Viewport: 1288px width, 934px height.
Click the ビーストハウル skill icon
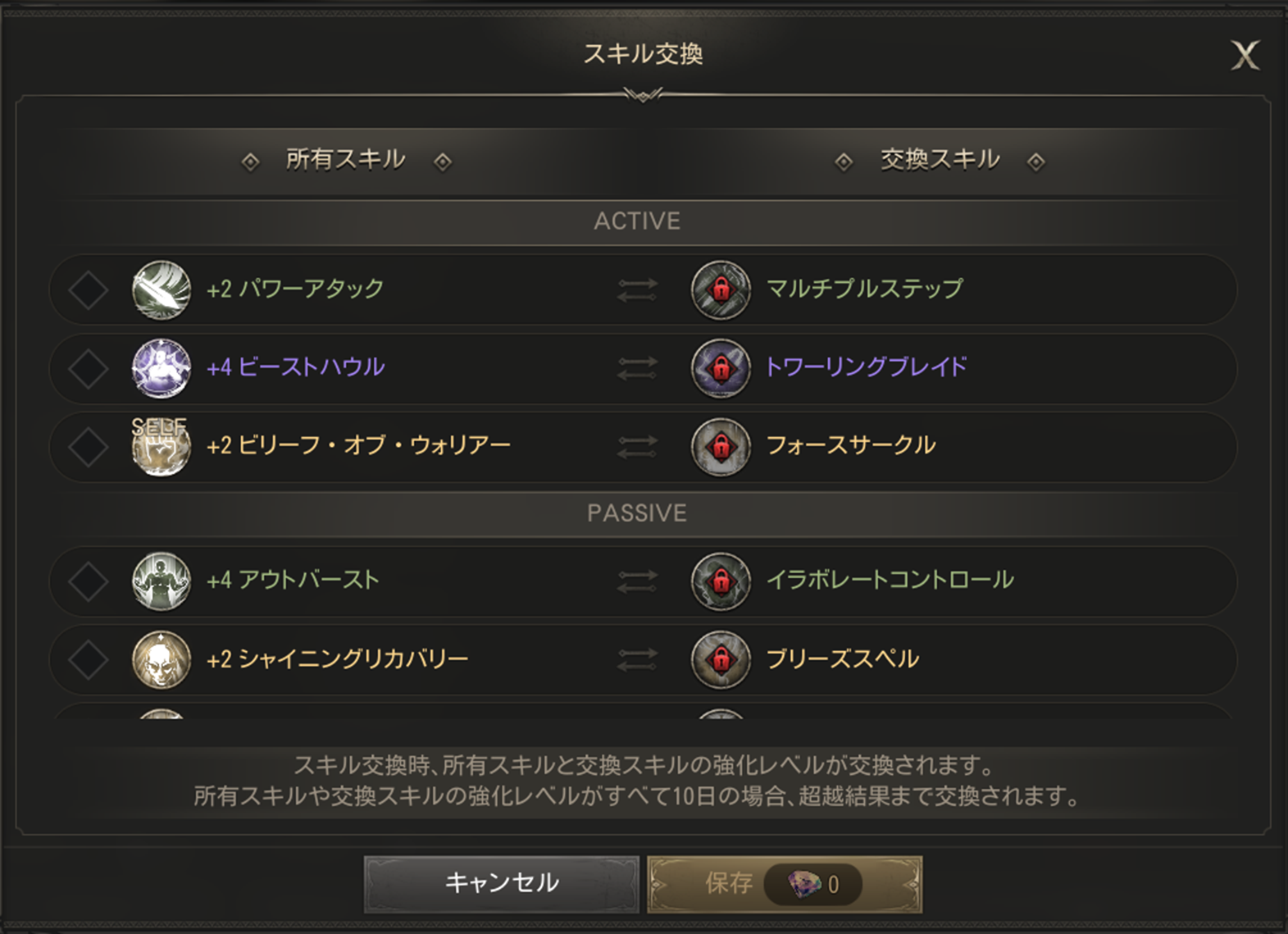point(162,368)
